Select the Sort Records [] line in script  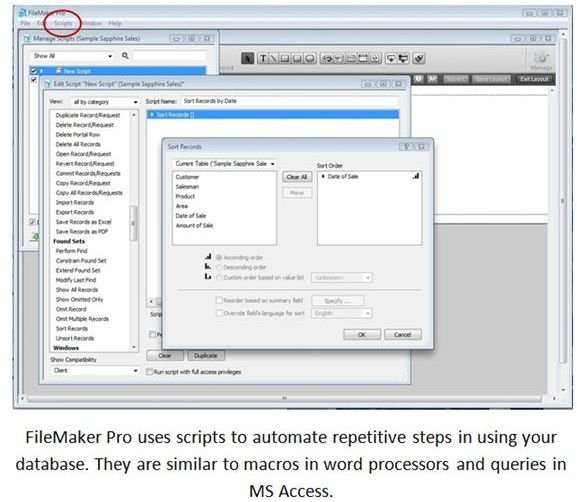(273, 114)
